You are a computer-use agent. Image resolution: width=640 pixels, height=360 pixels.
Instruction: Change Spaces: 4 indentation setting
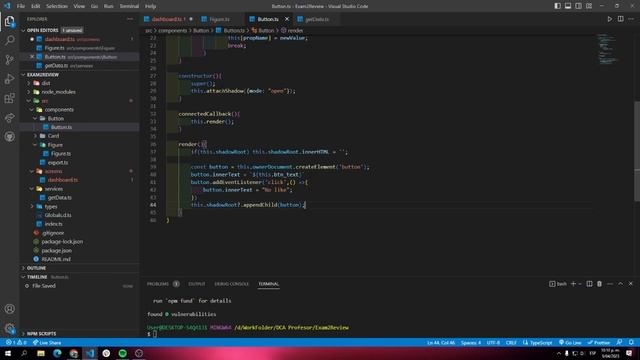[x=471, y=342]
